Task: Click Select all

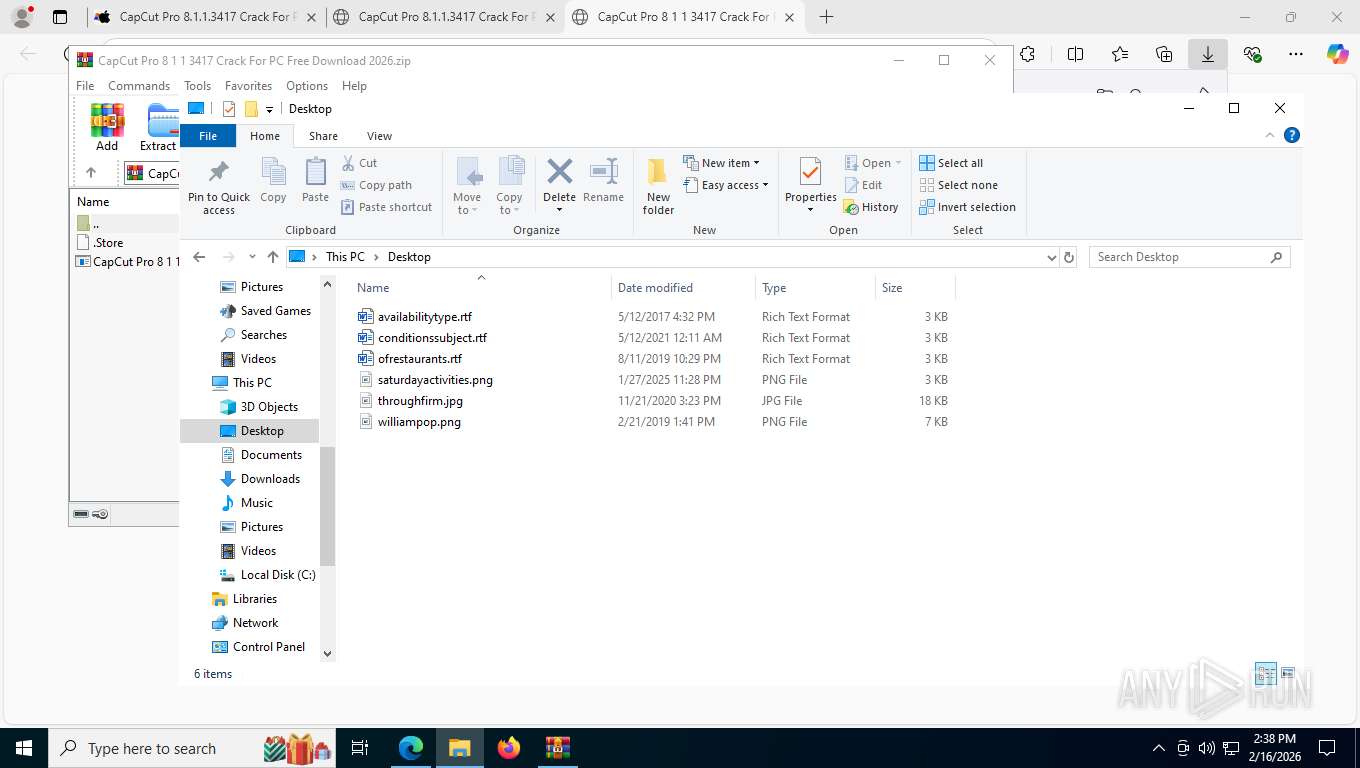Action: pos(951,163)
